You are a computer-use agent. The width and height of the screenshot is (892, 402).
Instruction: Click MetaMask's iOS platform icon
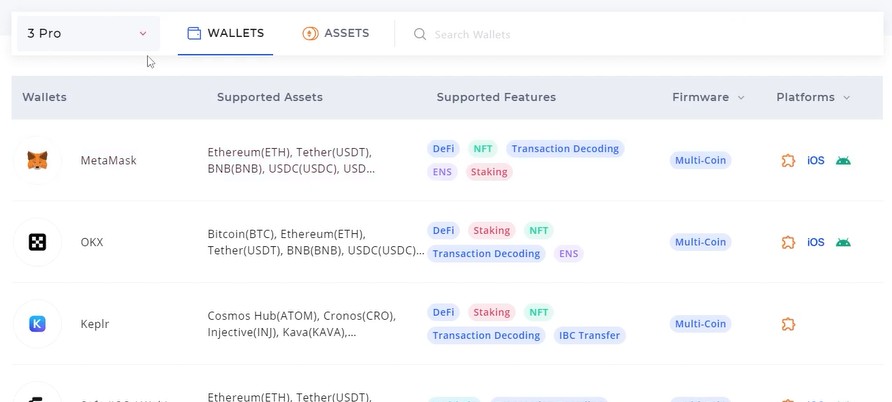coord(815,160)
